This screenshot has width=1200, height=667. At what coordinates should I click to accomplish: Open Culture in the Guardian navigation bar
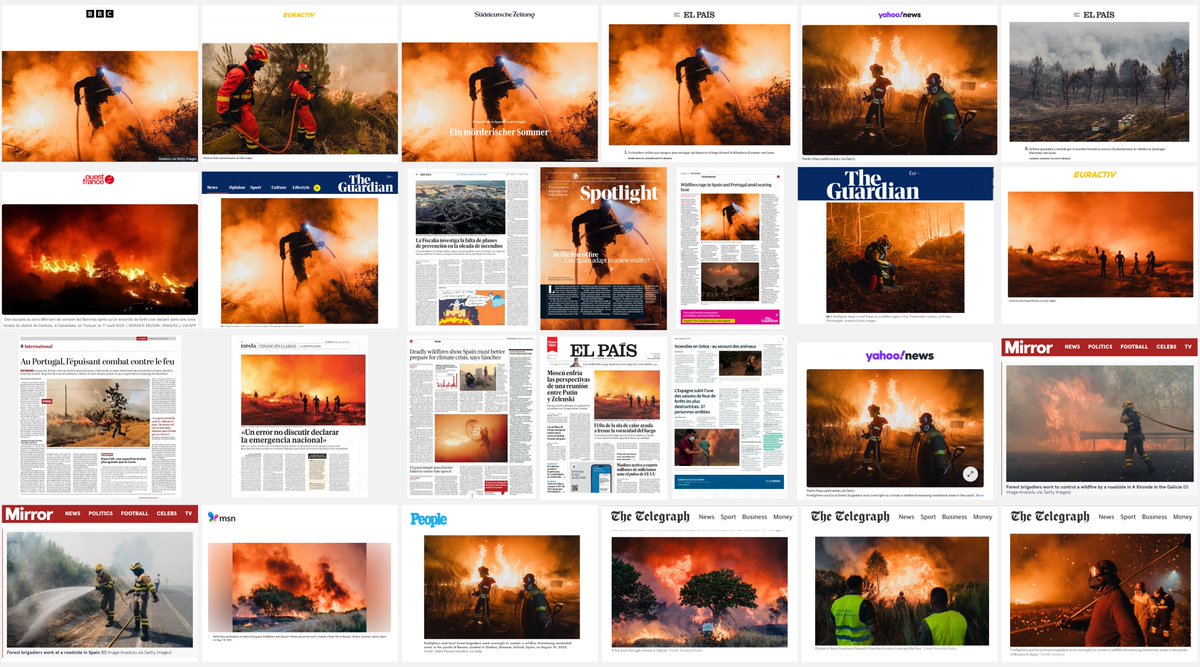(x=279, y=187)
